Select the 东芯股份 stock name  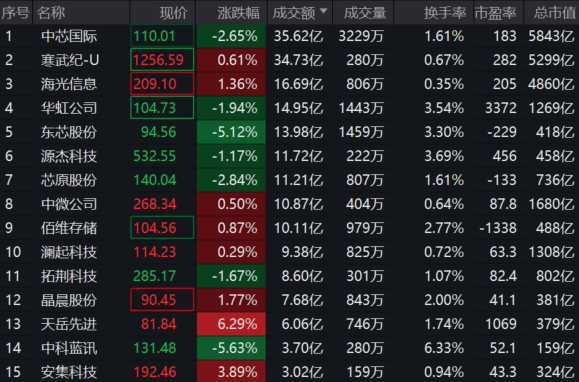click(69, 132)
